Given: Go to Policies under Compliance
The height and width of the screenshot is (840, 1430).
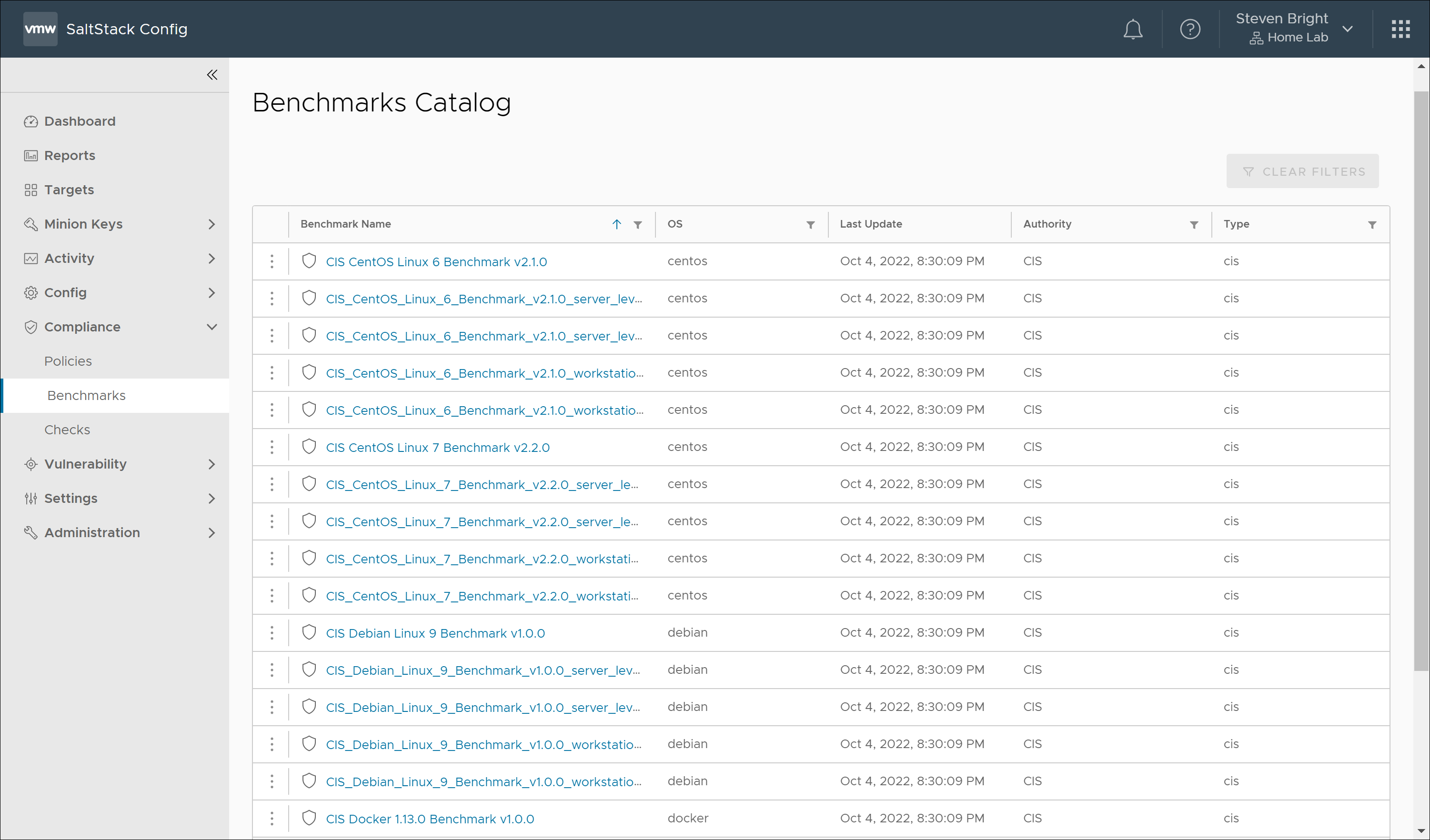Looking at the screenshot, I should (68, 361).
